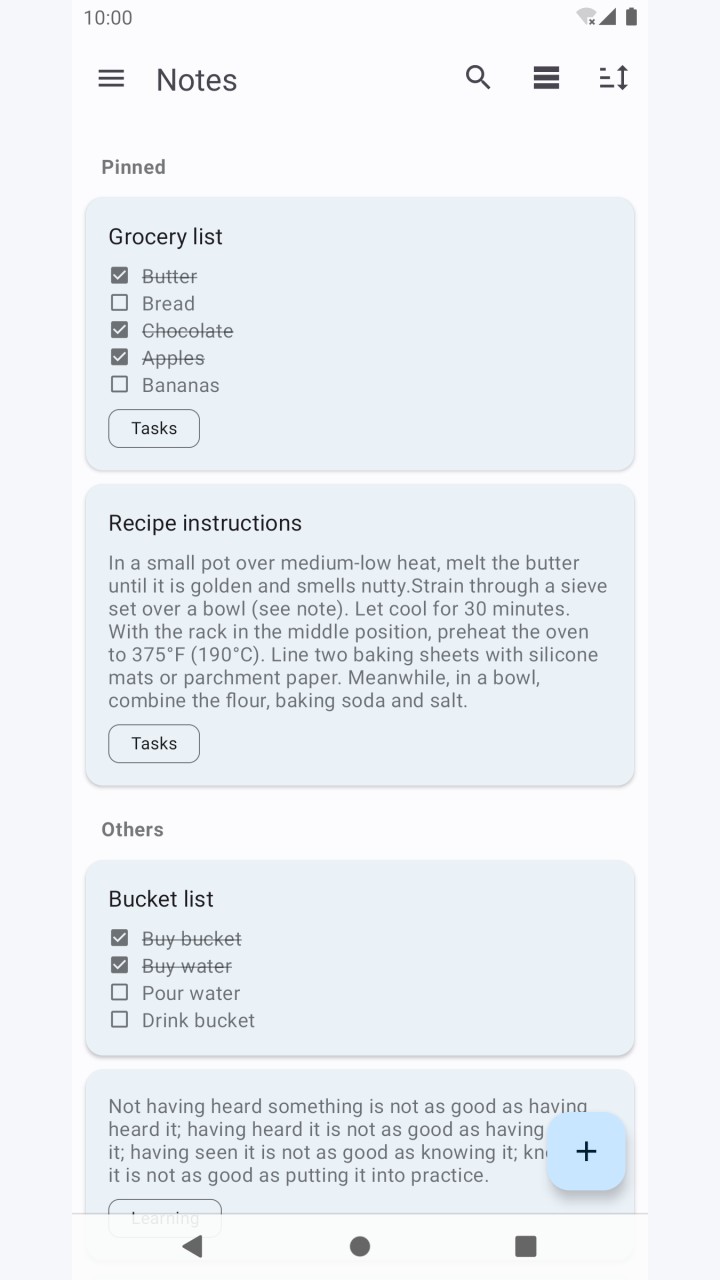720x1280 pixels.
Task: Check the Pour water checkbox
Action: 120,992
